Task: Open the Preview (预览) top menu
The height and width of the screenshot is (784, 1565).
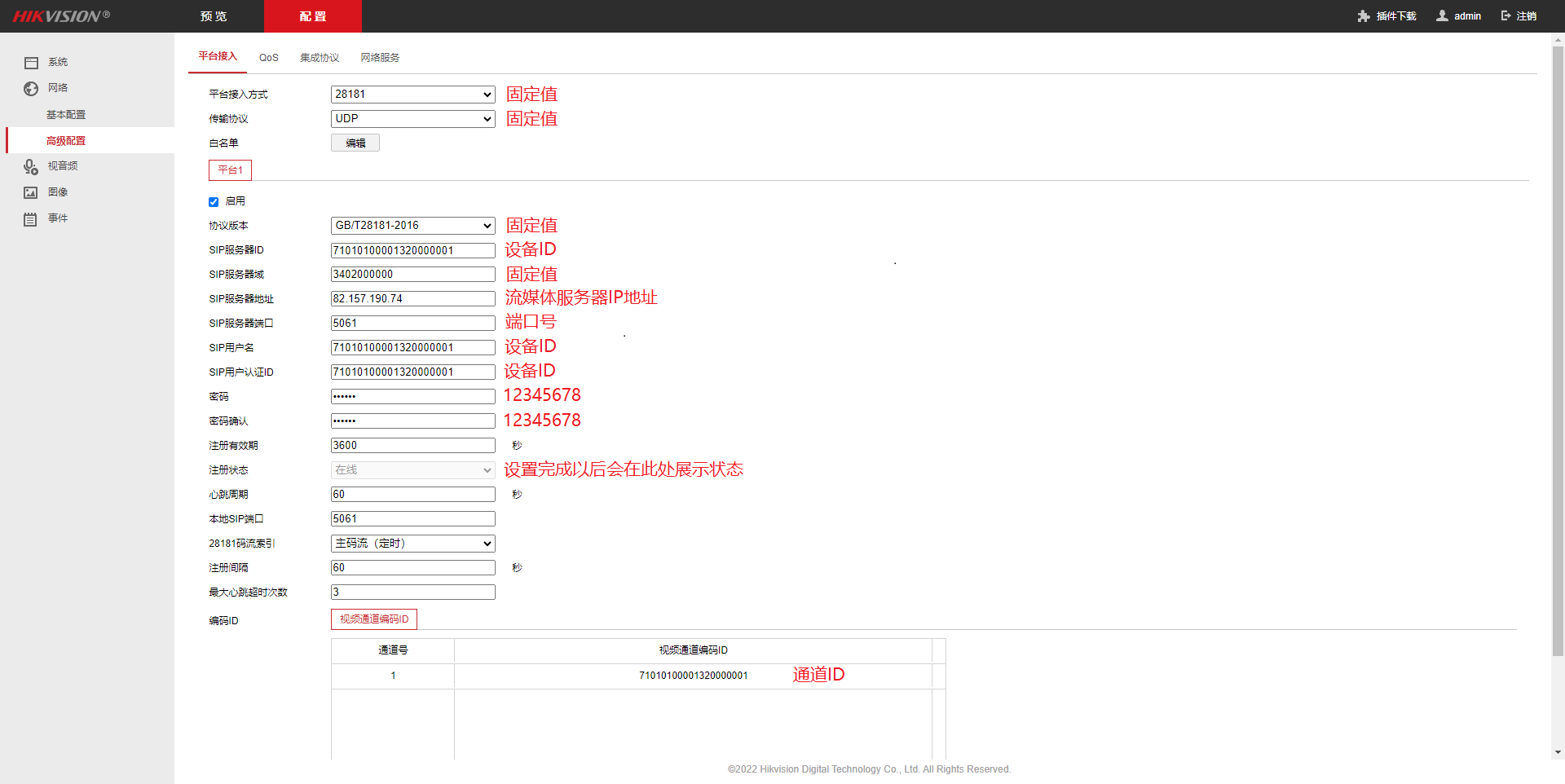Action: 214,16
